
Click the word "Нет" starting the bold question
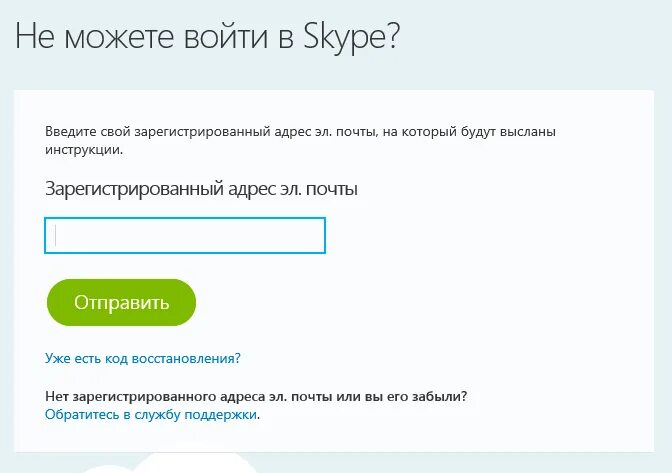pyautogui.click(x=57, y=396)
